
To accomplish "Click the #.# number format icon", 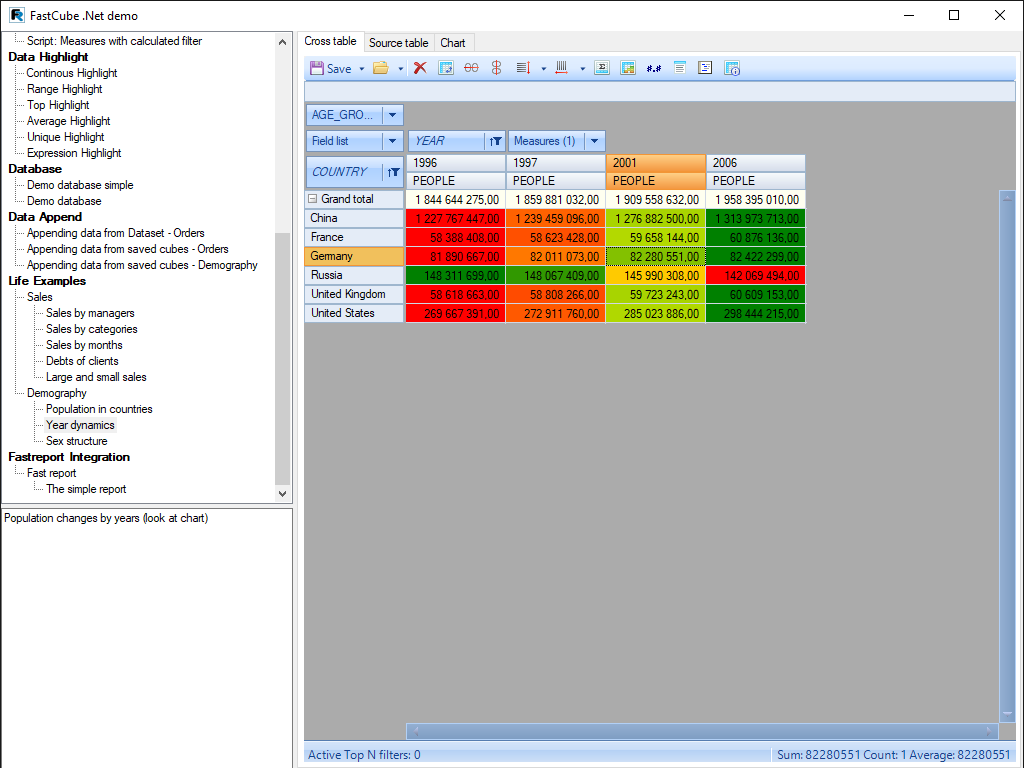I will [x=654, y=68].
